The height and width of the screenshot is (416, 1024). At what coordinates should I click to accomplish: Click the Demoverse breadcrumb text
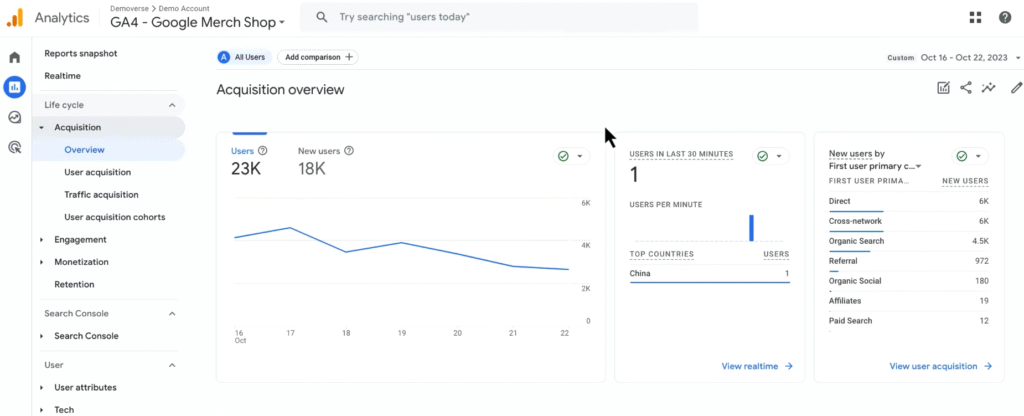[x=129, y=8]
